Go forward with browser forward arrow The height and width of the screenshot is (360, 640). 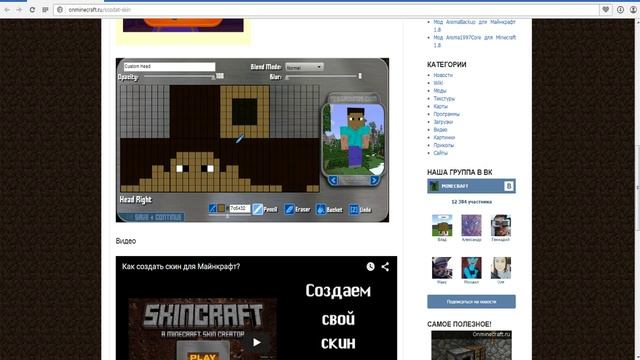tap(19, 9)
